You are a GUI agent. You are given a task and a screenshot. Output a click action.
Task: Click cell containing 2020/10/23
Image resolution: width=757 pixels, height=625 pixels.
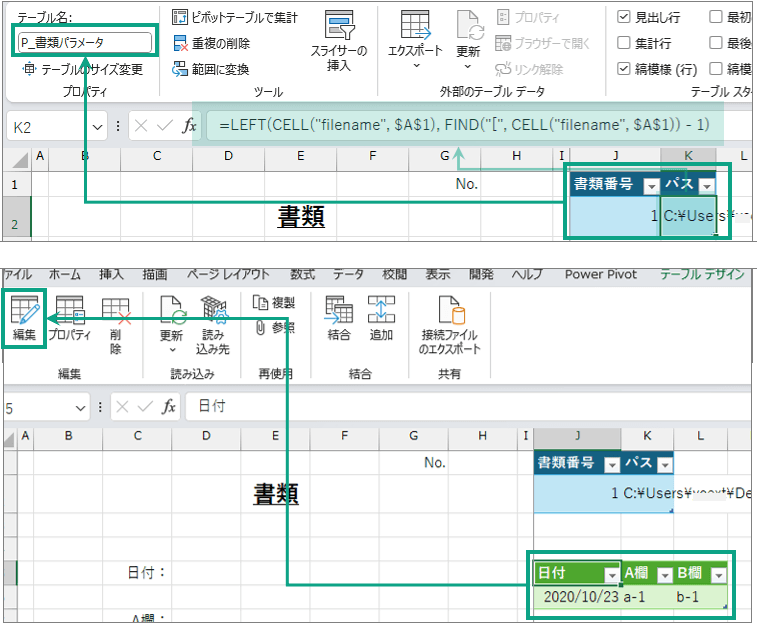coord(578,597)
